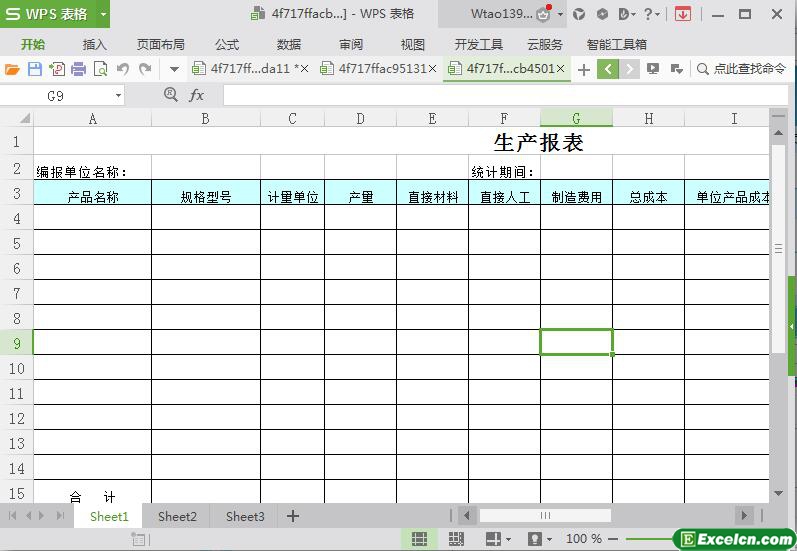
Task: Select the 生产报表 title cell
Action: click(538, 142)
